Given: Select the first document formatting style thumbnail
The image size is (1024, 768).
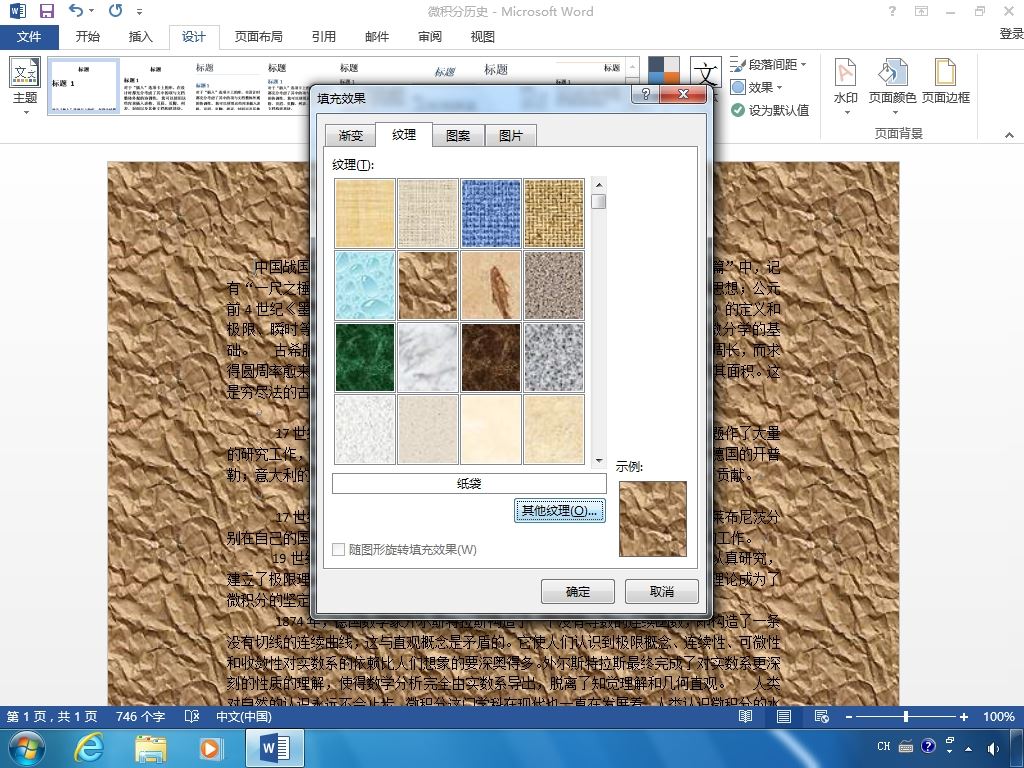Looking at the screenshot, I should click(84, 86).
